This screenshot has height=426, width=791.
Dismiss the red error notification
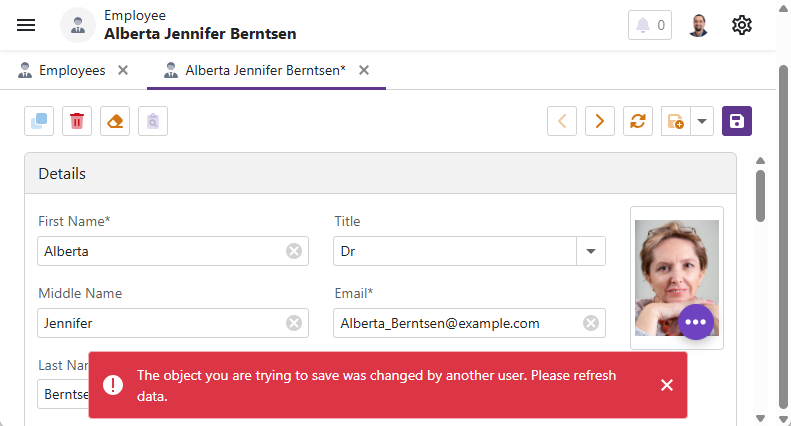point(667,385)
